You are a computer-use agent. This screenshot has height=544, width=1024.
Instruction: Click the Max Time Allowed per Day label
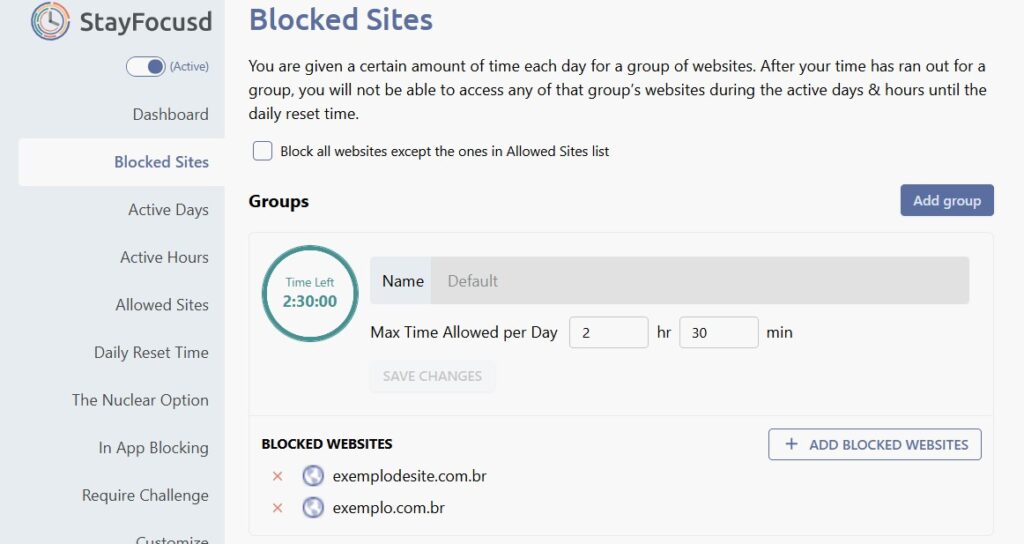(x=464, y=332)
